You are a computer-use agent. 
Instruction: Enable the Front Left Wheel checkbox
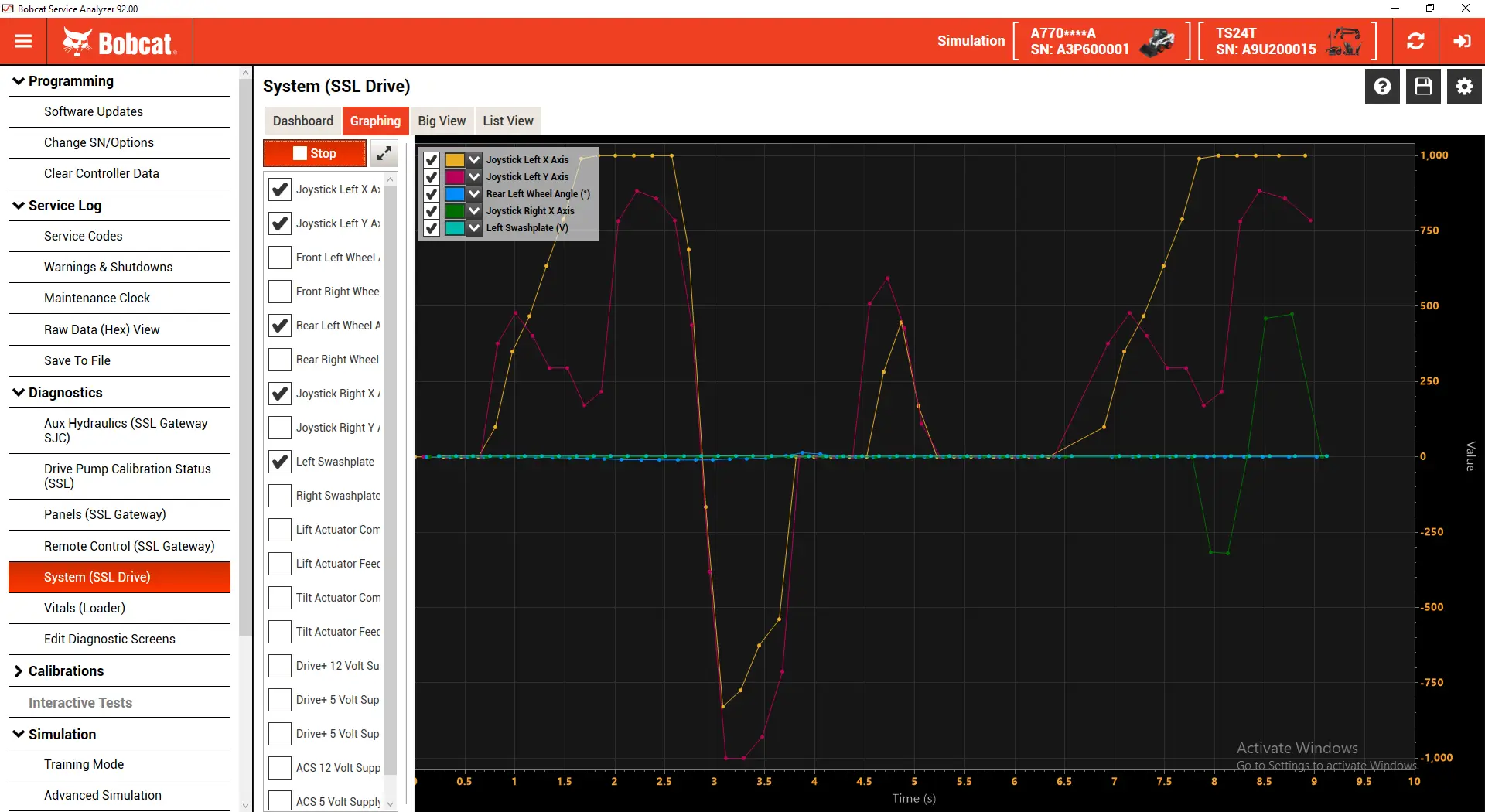[x=279, y=258]
